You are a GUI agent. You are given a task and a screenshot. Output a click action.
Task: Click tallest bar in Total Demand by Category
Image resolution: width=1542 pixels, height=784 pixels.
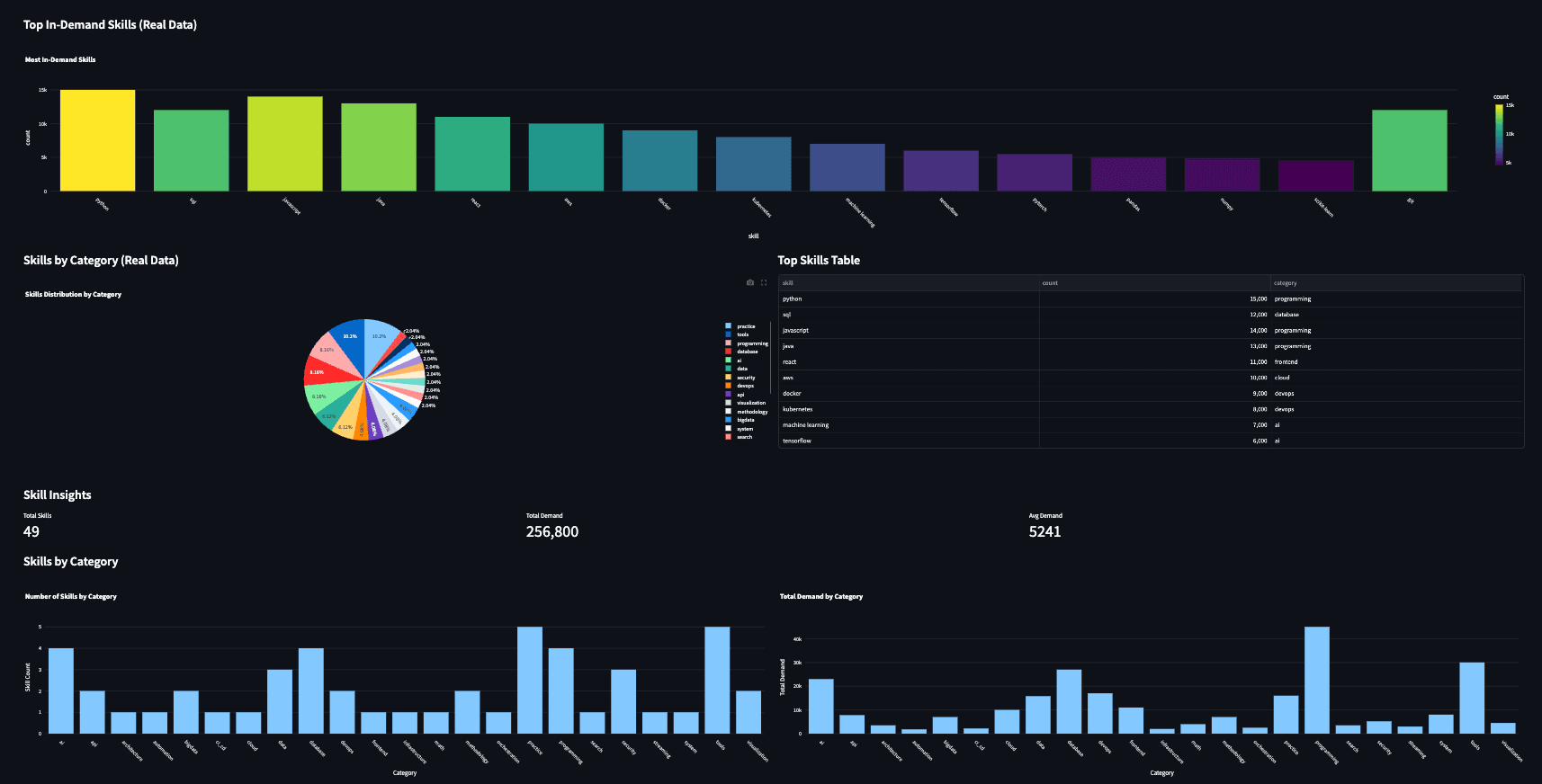1316,680
